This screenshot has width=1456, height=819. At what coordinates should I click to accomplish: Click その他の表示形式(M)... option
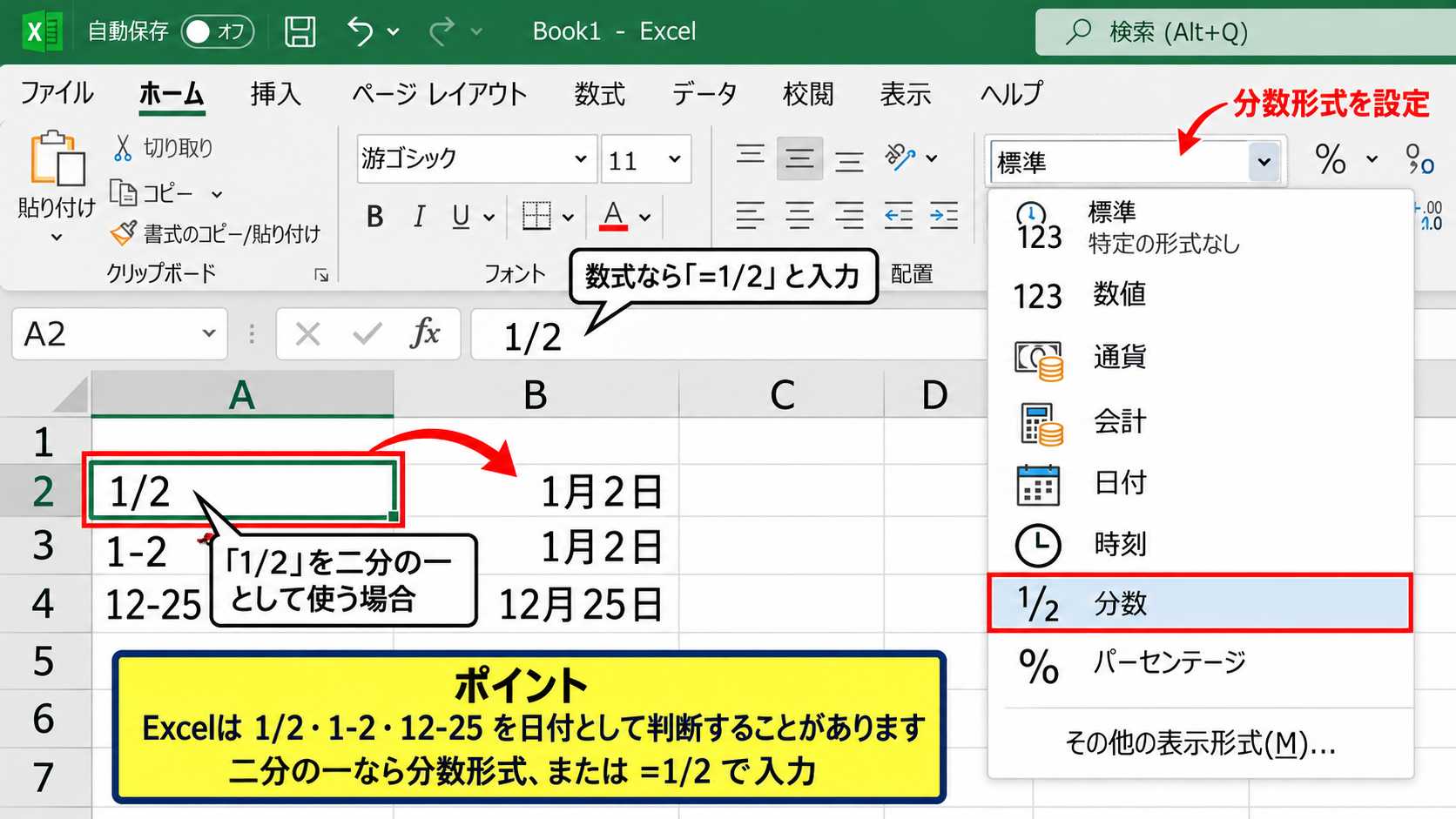click(1200, 743)
